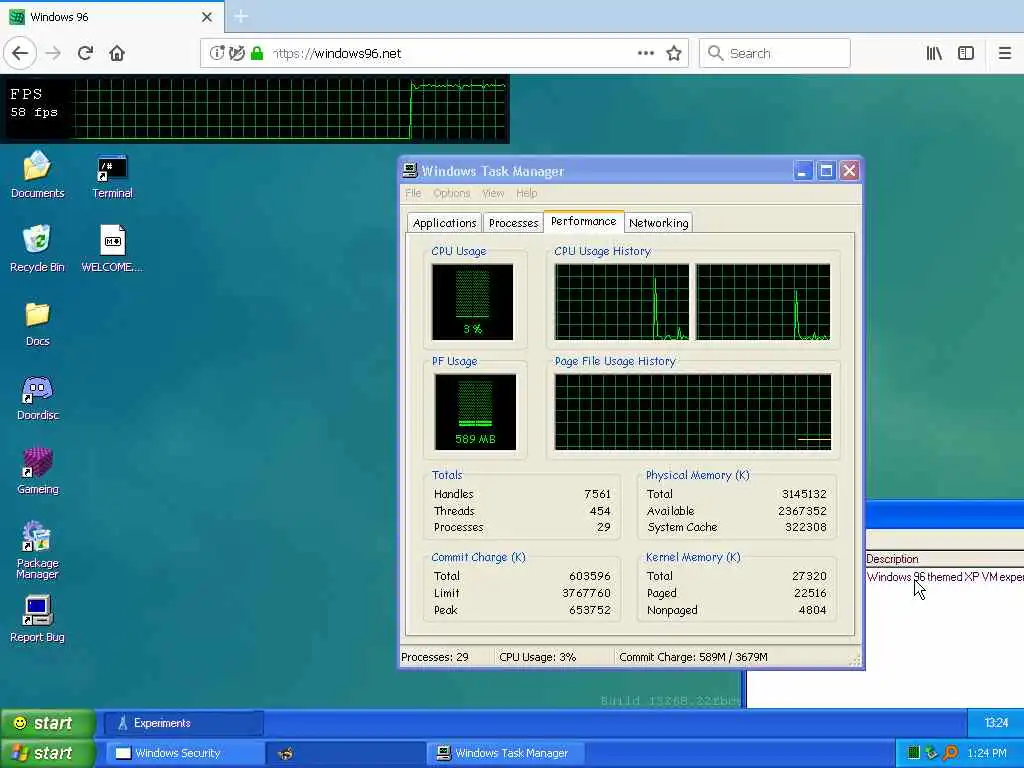This screenshot has width=1024, height=768.
Task: Open the WELCOME markdown file icon
Action: point(112,248)
